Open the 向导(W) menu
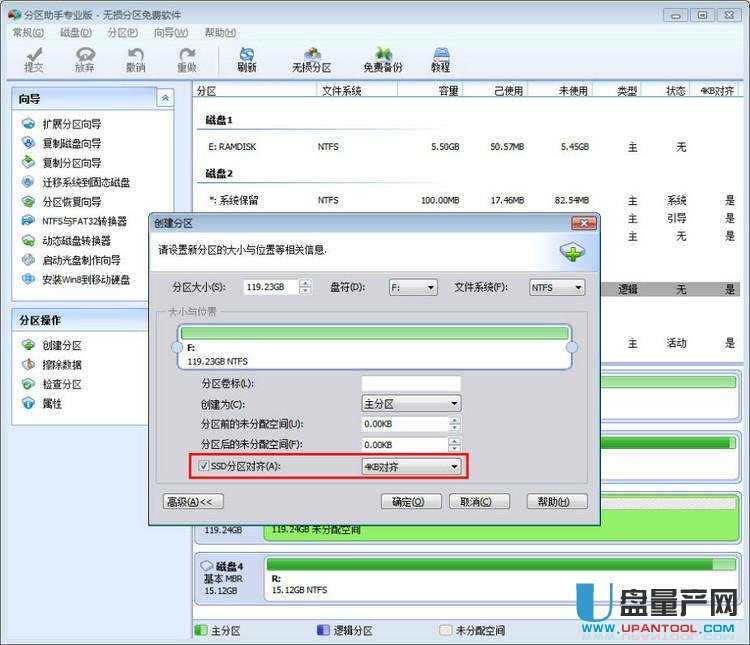Viewport: 750px width, 645px height. coord(171,32)
